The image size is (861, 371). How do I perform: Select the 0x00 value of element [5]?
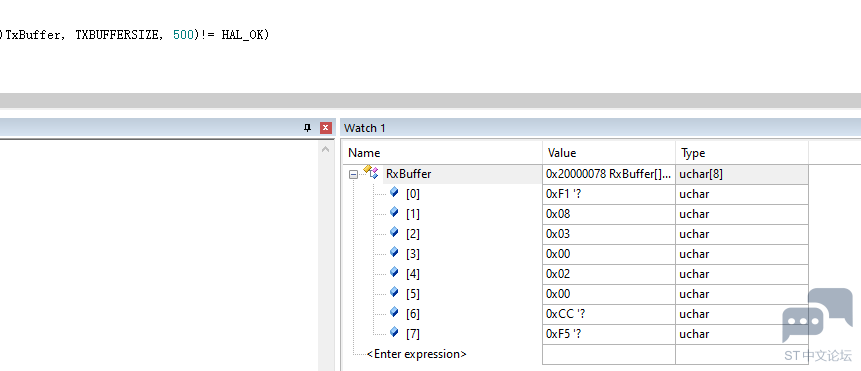[x=609, y=294]
